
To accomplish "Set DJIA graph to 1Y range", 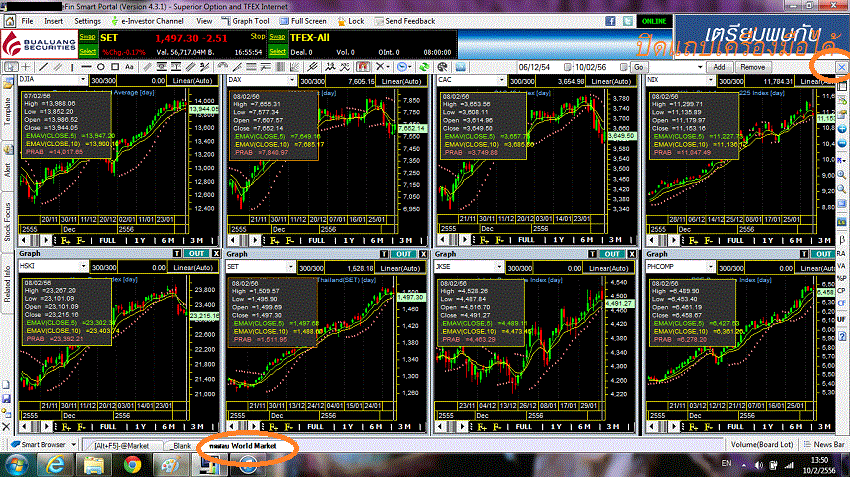I will pyautogui.click(x=140, y=240).
